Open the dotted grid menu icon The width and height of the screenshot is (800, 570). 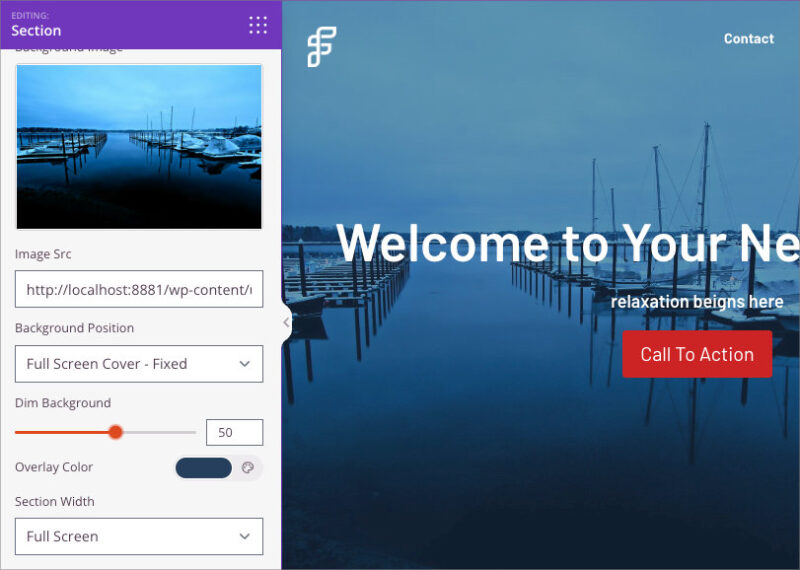(x=258, y=25)
